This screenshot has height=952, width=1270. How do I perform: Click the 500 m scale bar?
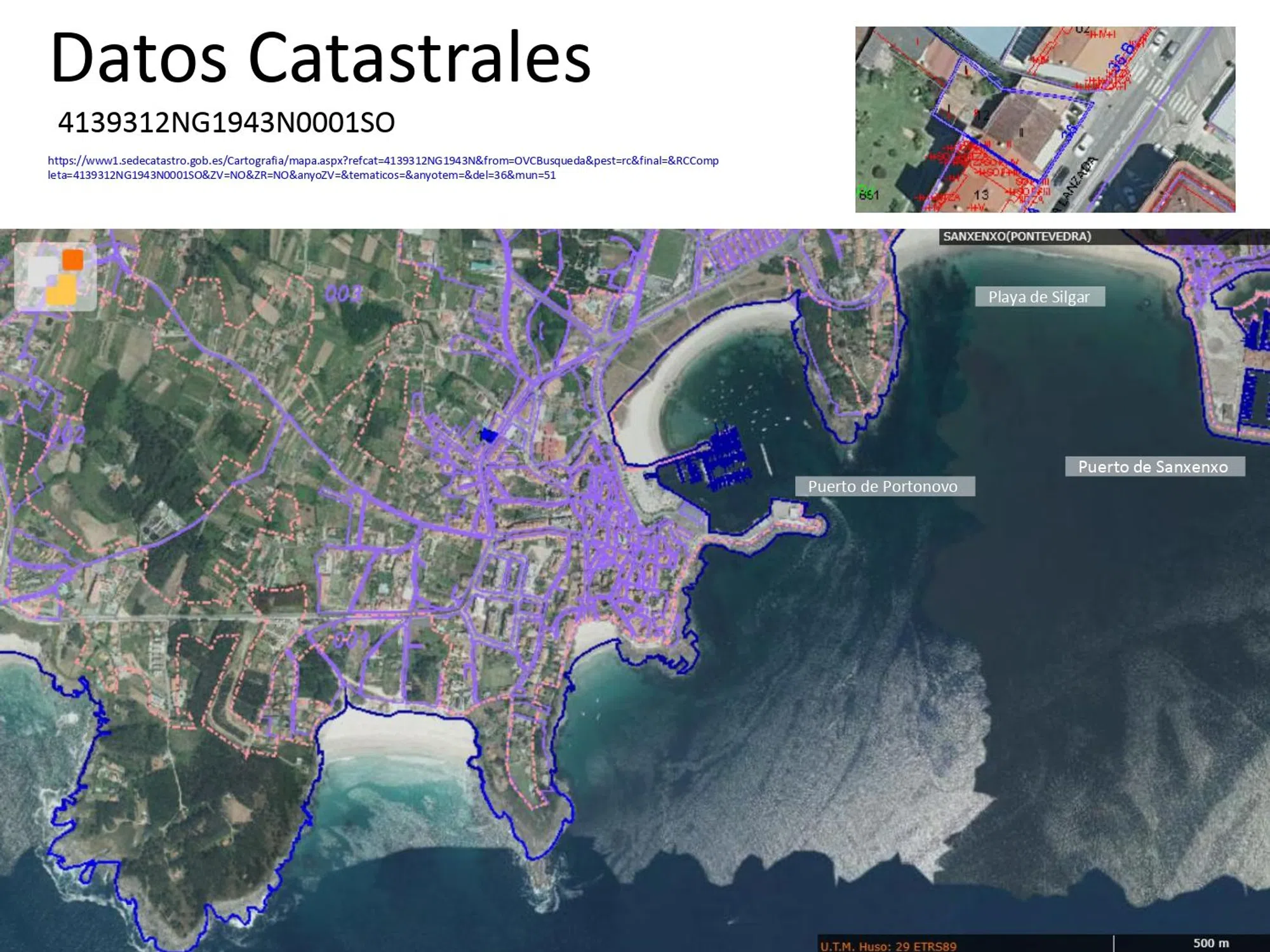click(1210, 944)
